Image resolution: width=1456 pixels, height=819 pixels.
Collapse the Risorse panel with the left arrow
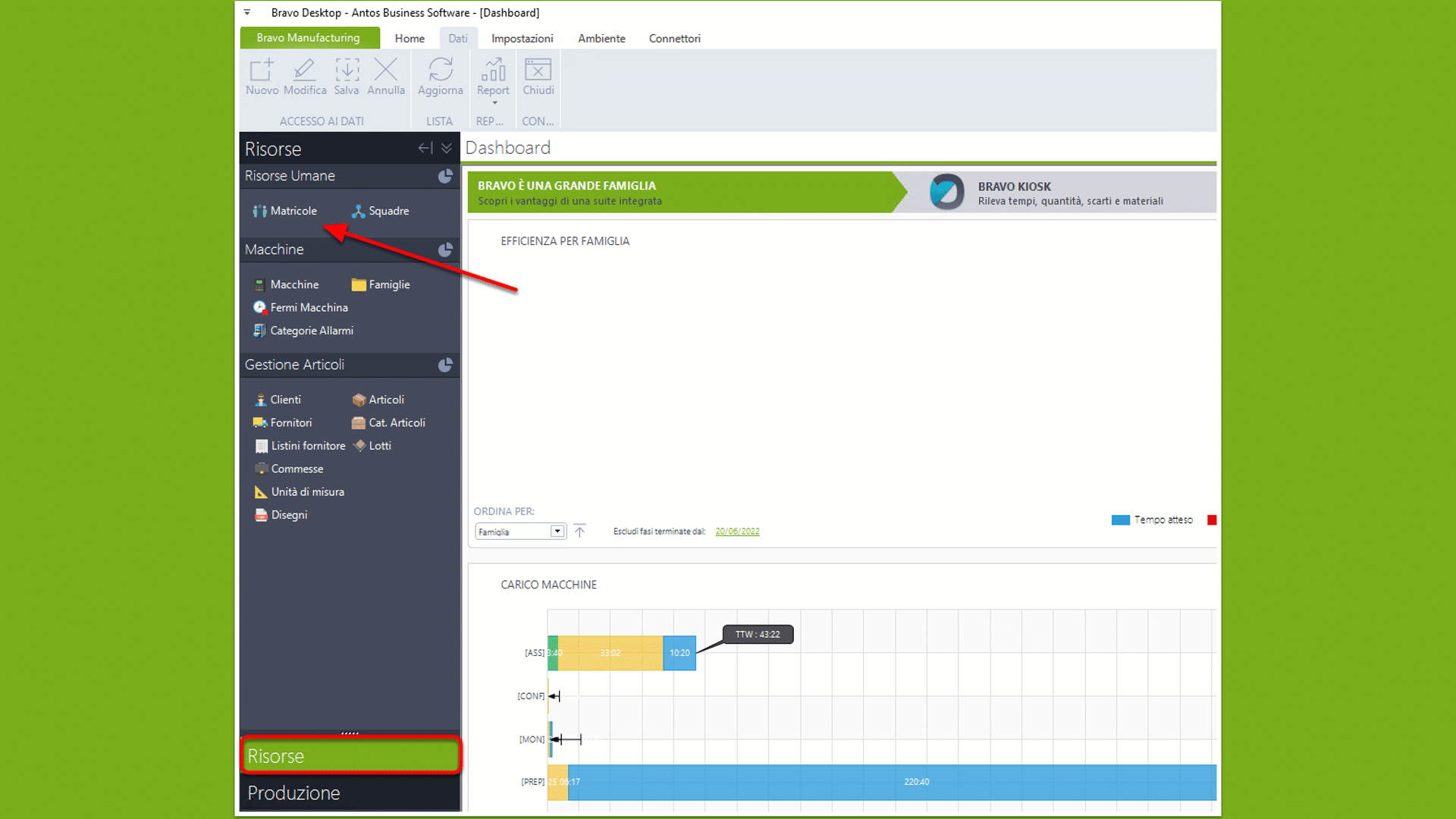click(425, 148)
